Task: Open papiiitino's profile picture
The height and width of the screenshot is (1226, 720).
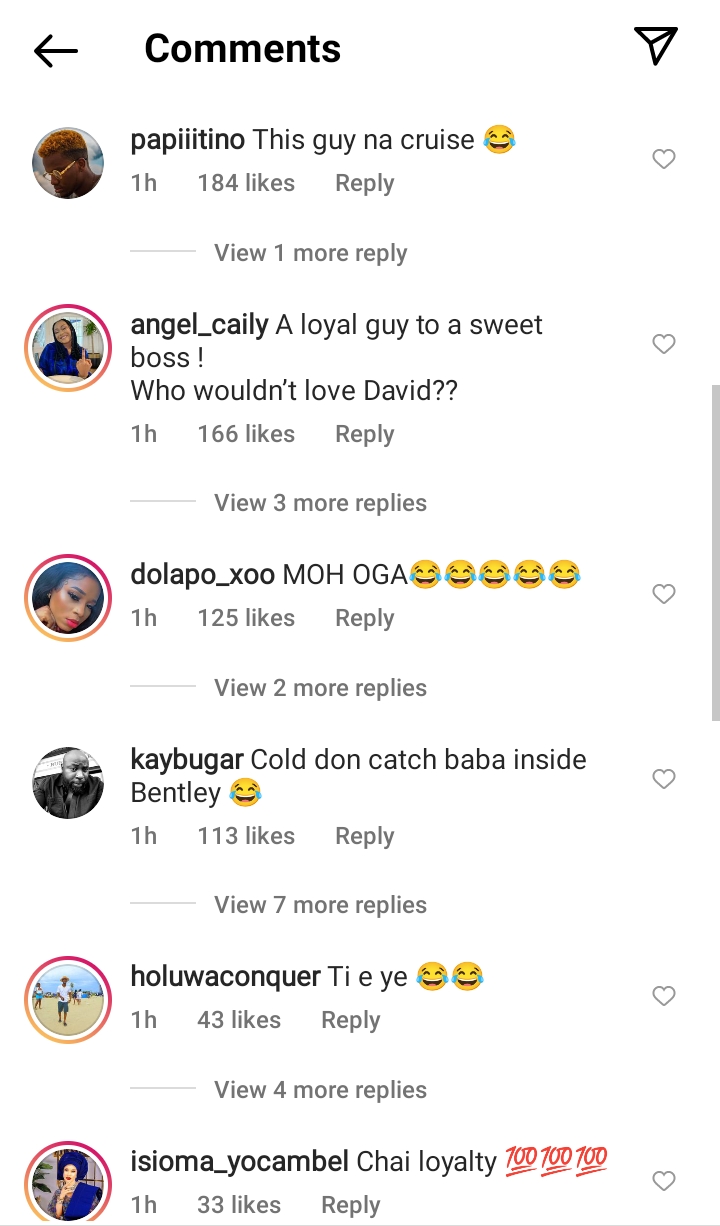Action: click(x=68, y=163)
